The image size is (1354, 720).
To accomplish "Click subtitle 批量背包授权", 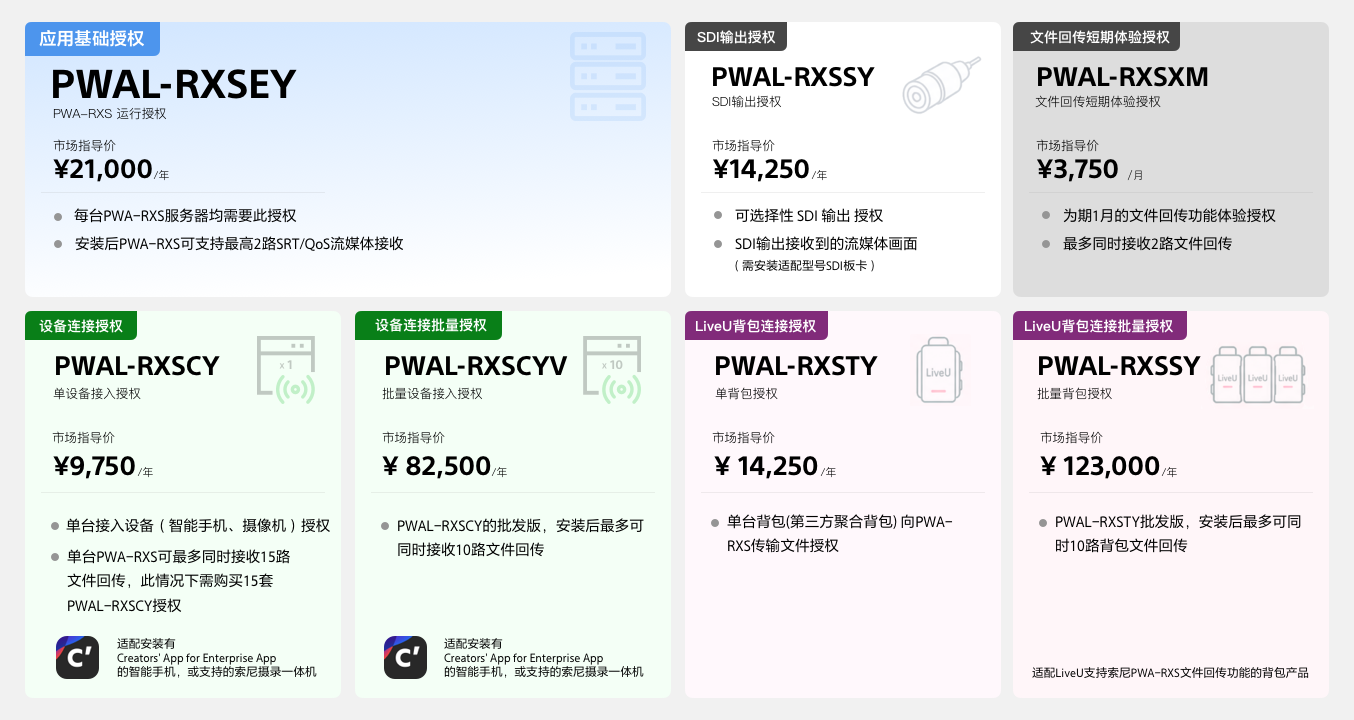I will [1074, 394].
